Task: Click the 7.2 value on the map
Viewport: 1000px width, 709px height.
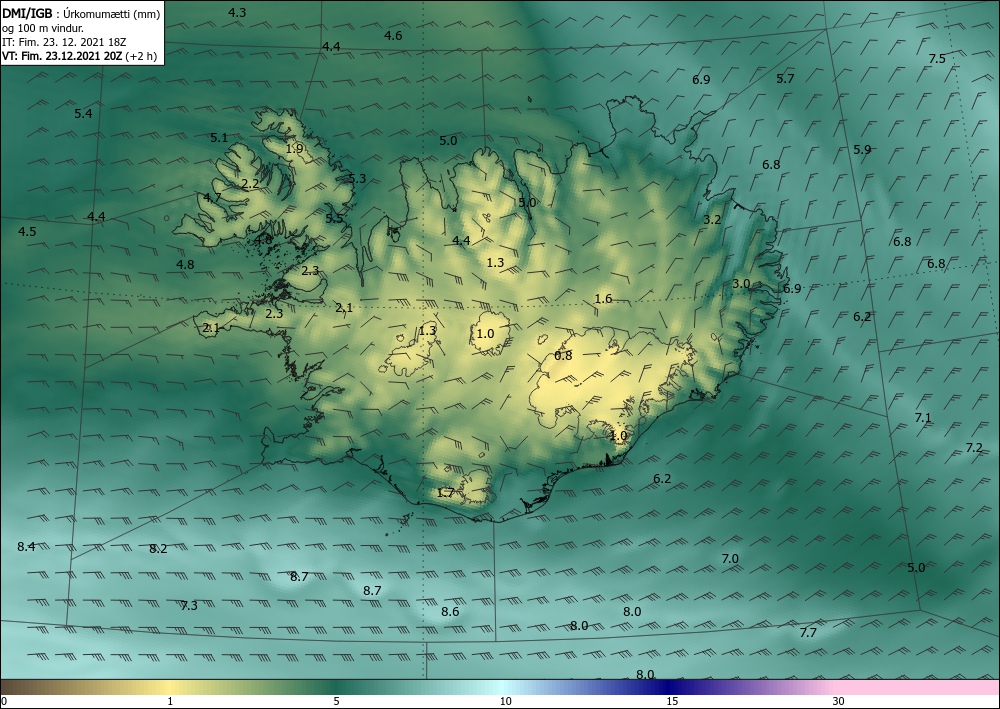Action: pyautogui.click(x=974, y=448)
